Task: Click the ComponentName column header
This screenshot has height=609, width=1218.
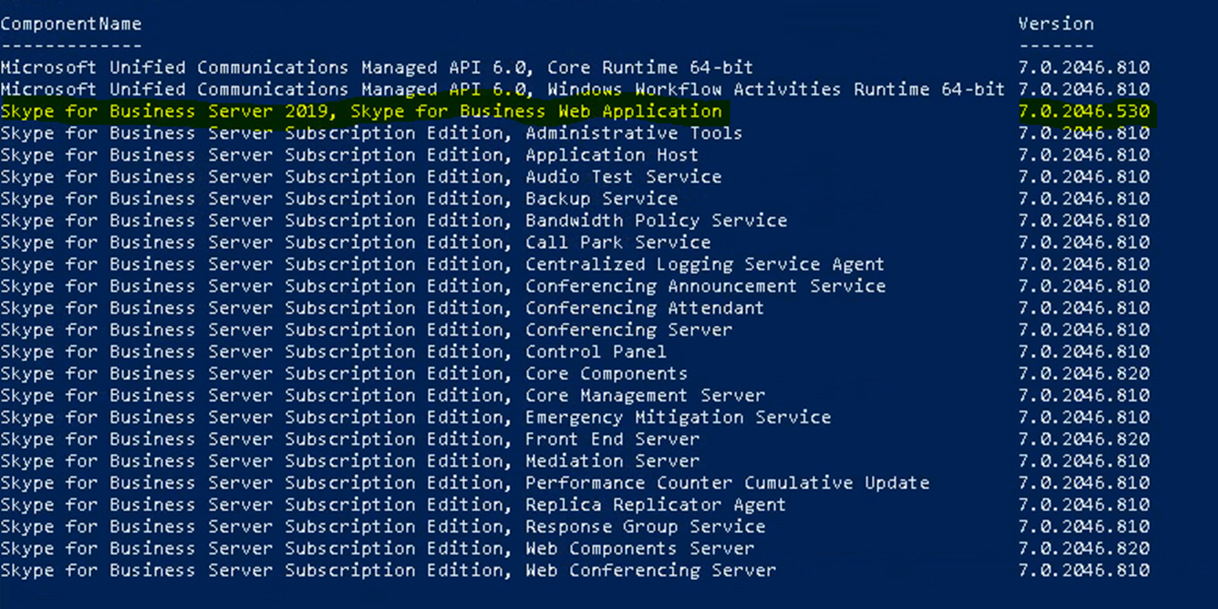Action: click(x=71, y=23)
